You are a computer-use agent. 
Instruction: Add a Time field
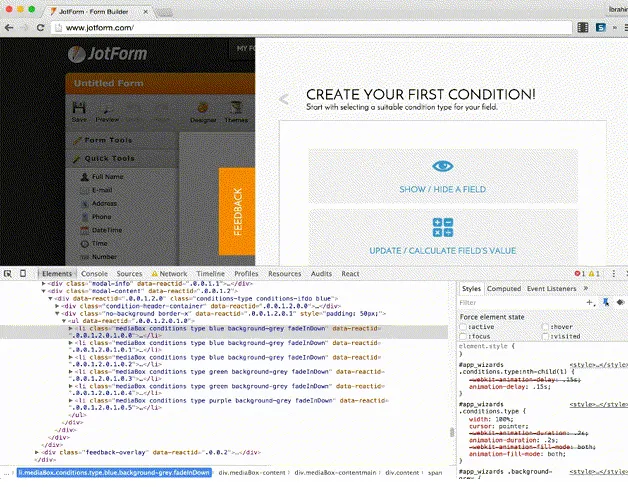(x=94, y=244)
